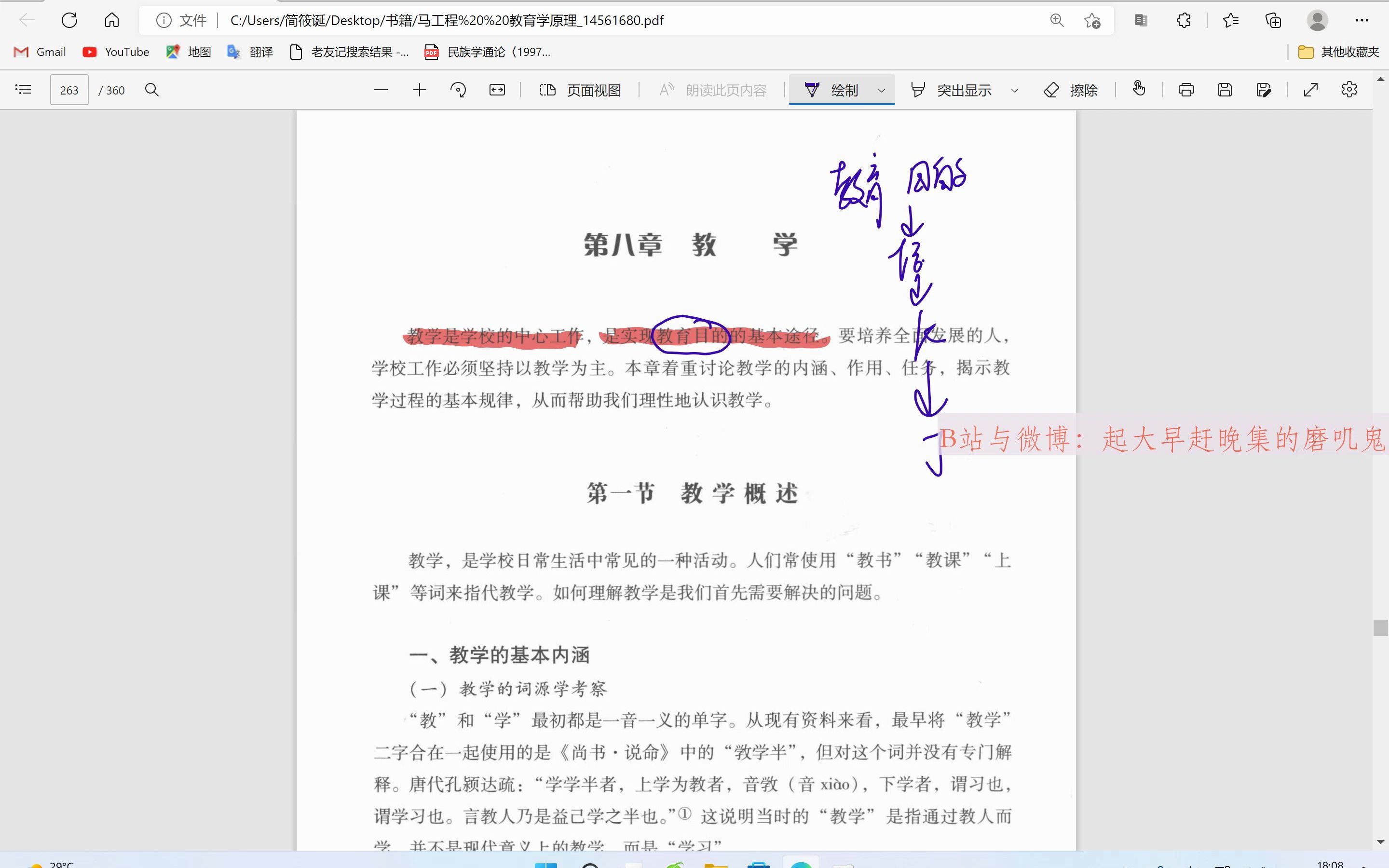Click the Eraser/擦除 tool icon

[1053, 89]
